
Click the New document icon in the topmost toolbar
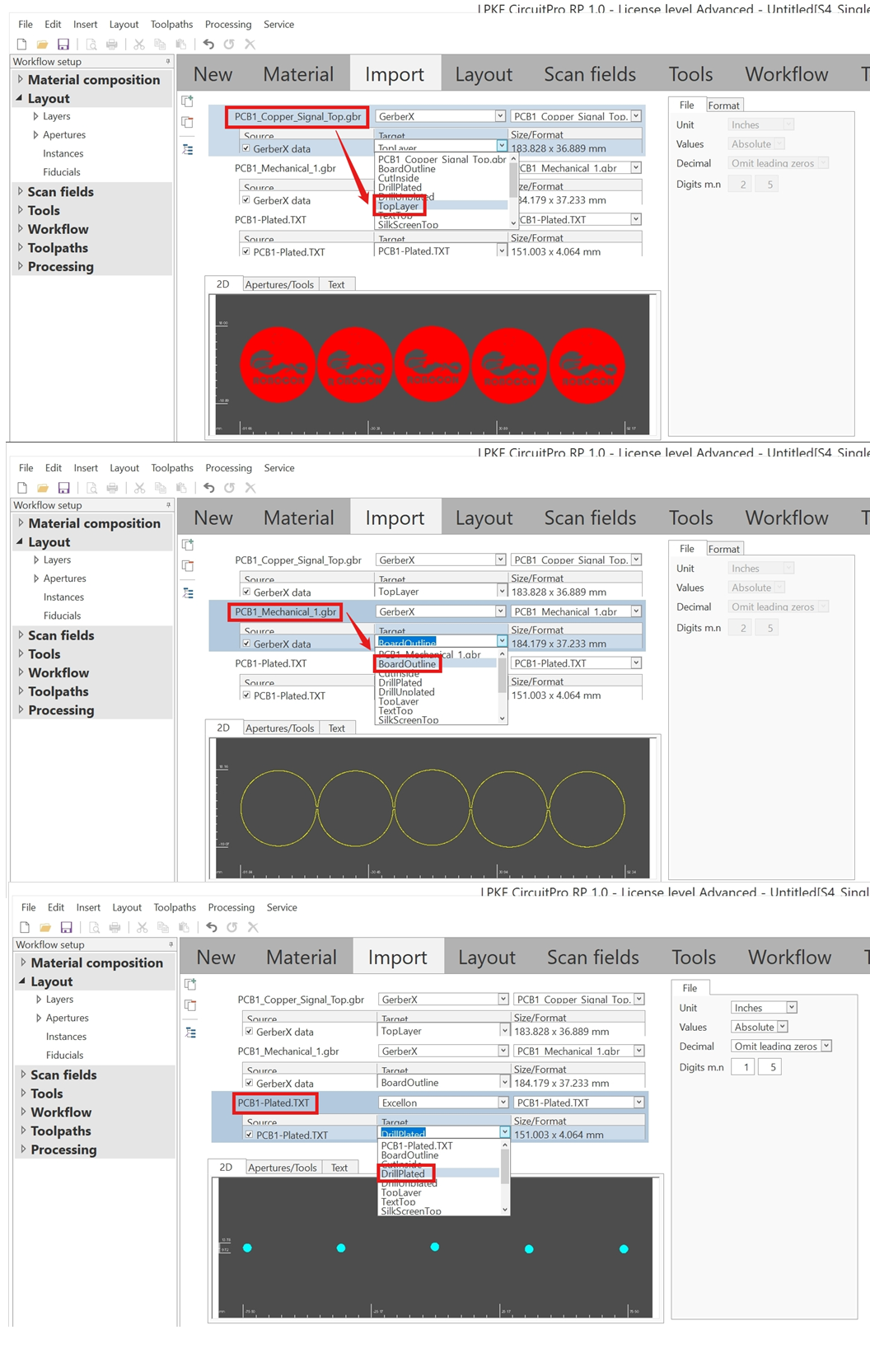pyautogui.click(x=22, y=44)
